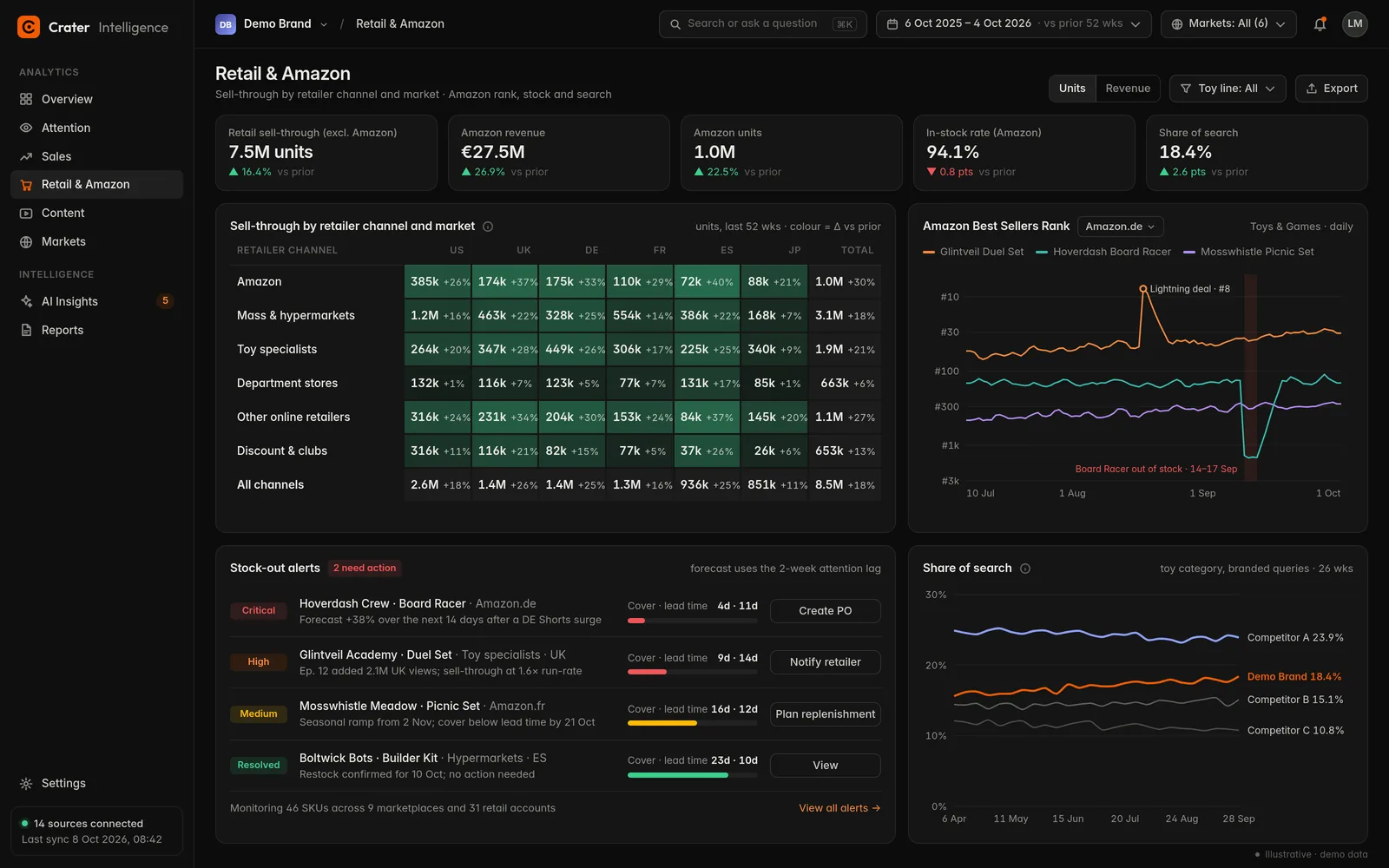Viewport: 1389px width, 868px height.
Task: Open notifications bell
Action: click(1320, 24)
